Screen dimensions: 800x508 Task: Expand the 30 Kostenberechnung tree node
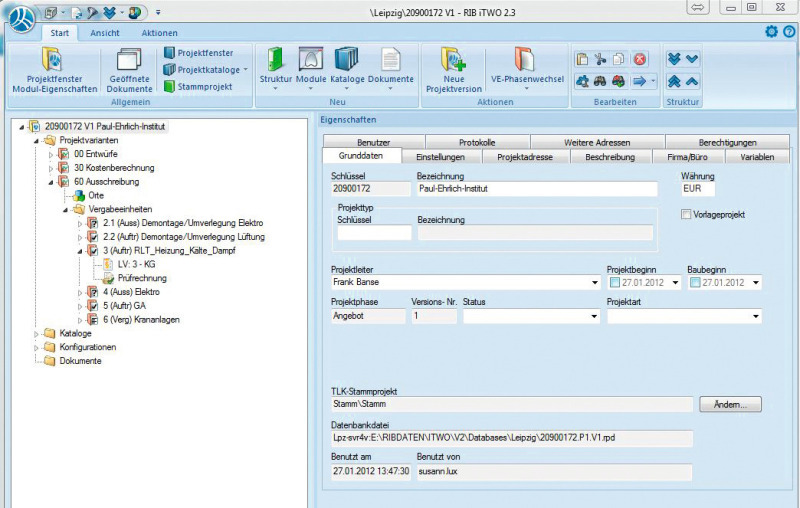tap(51, 168)
